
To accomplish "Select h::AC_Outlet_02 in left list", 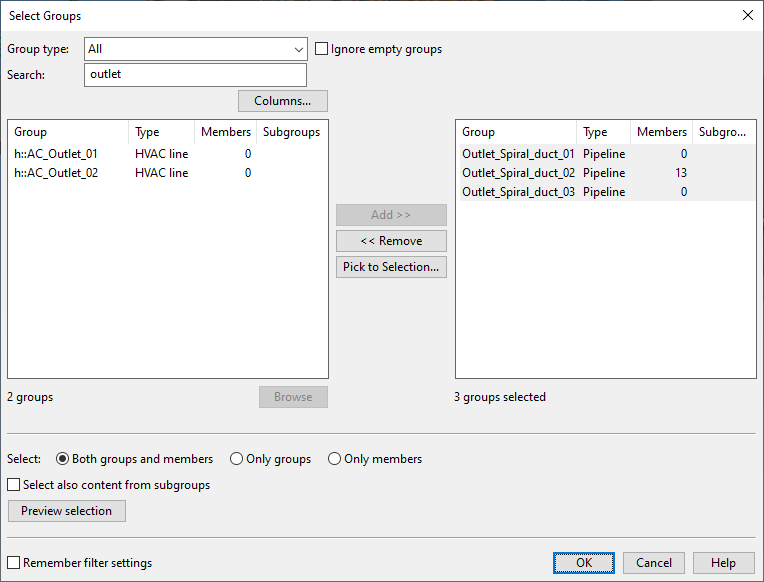I will tap(56, 173).
